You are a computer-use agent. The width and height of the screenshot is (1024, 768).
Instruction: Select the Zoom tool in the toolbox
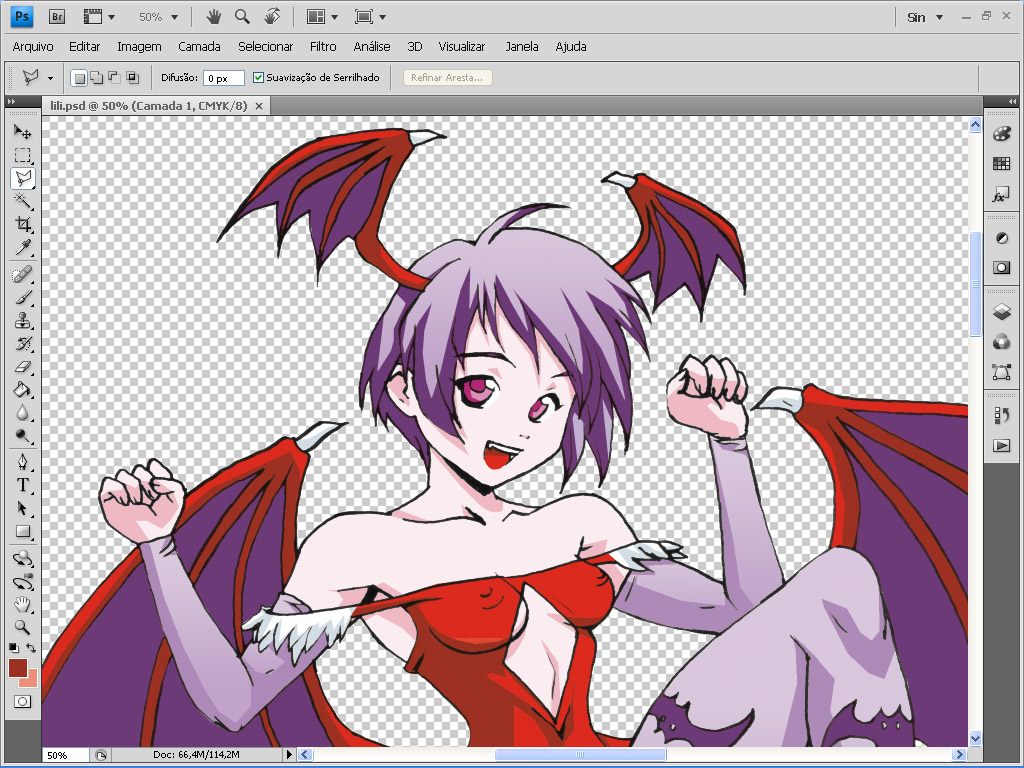click(23, 627)
